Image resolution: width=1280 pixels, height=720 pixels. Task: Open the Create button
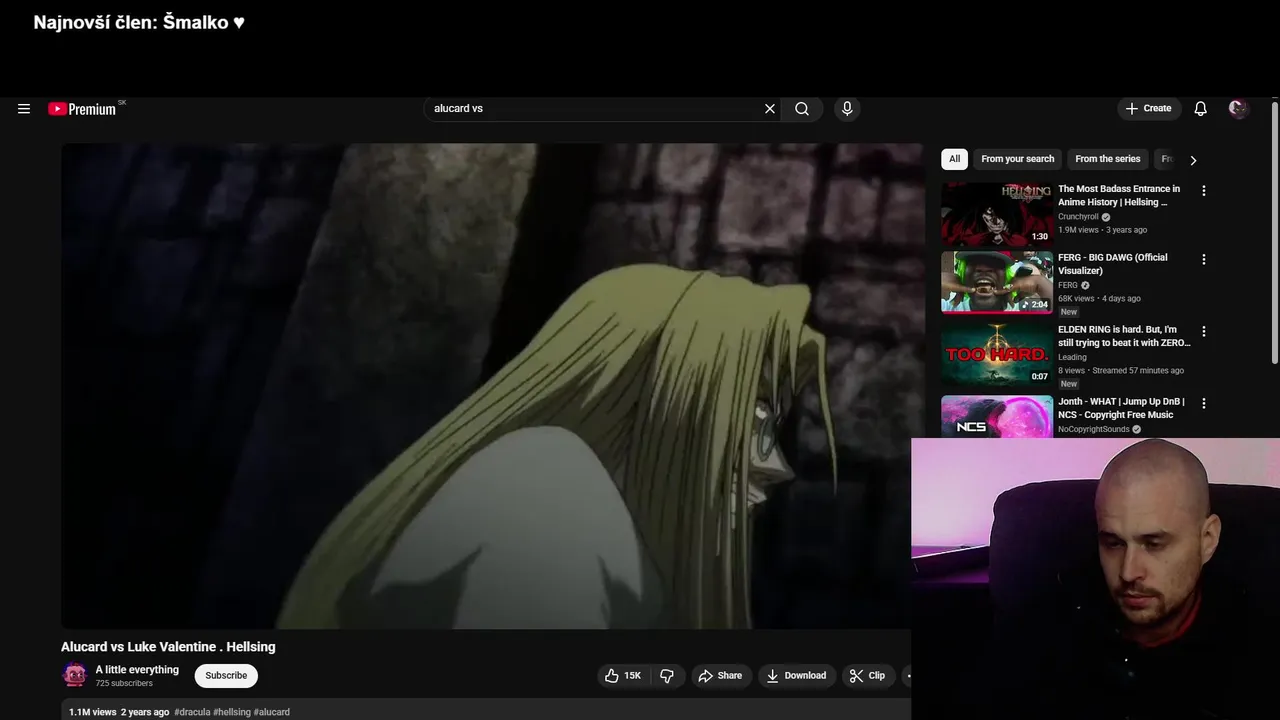[1148, 109]
